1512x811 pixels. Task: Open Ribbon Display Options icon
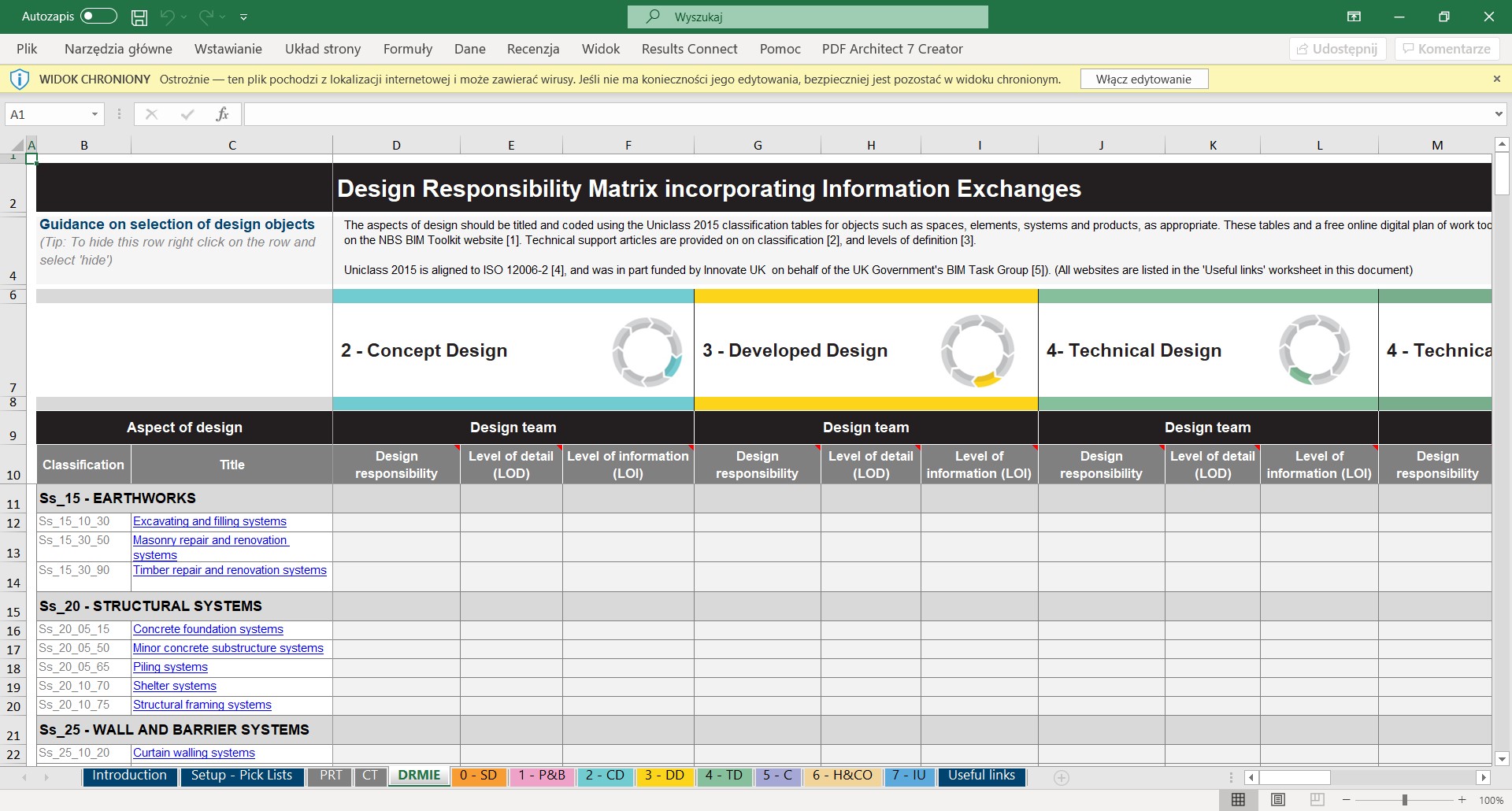pyautogui.click(x=1353, y=17)
